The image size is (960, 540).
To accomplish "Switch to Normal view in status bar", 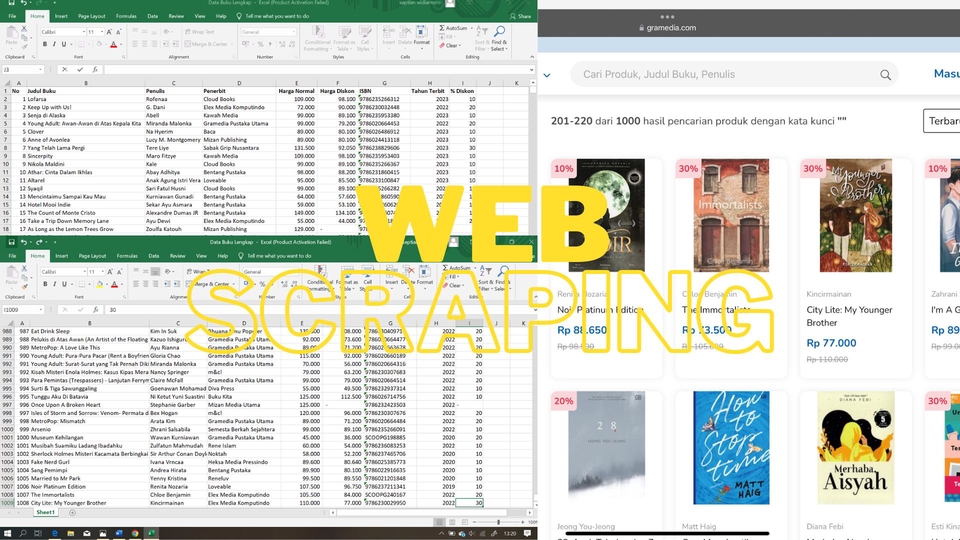I will [439, 522].
